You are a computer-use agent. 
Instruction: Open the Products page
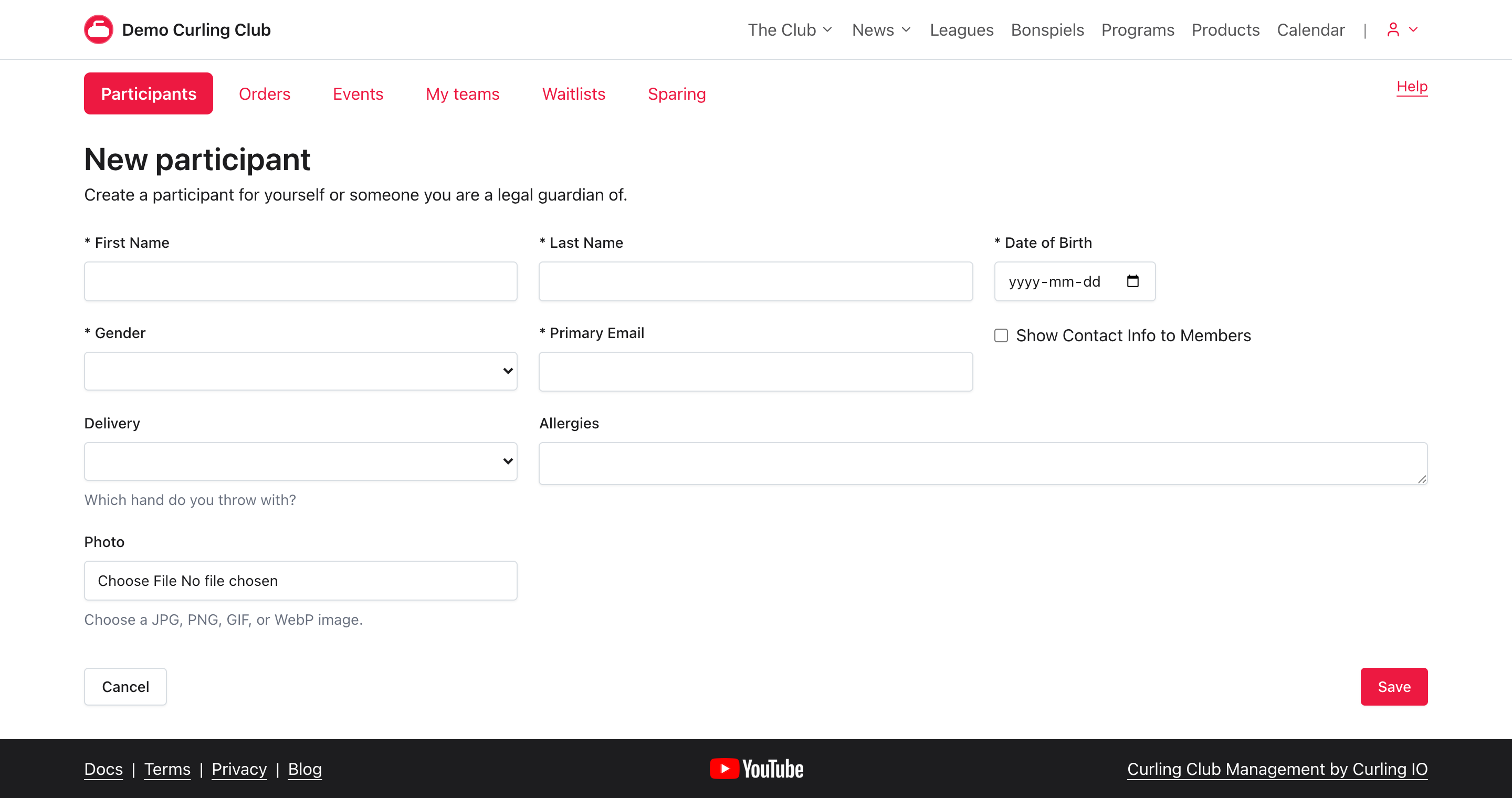(1225, 30)
